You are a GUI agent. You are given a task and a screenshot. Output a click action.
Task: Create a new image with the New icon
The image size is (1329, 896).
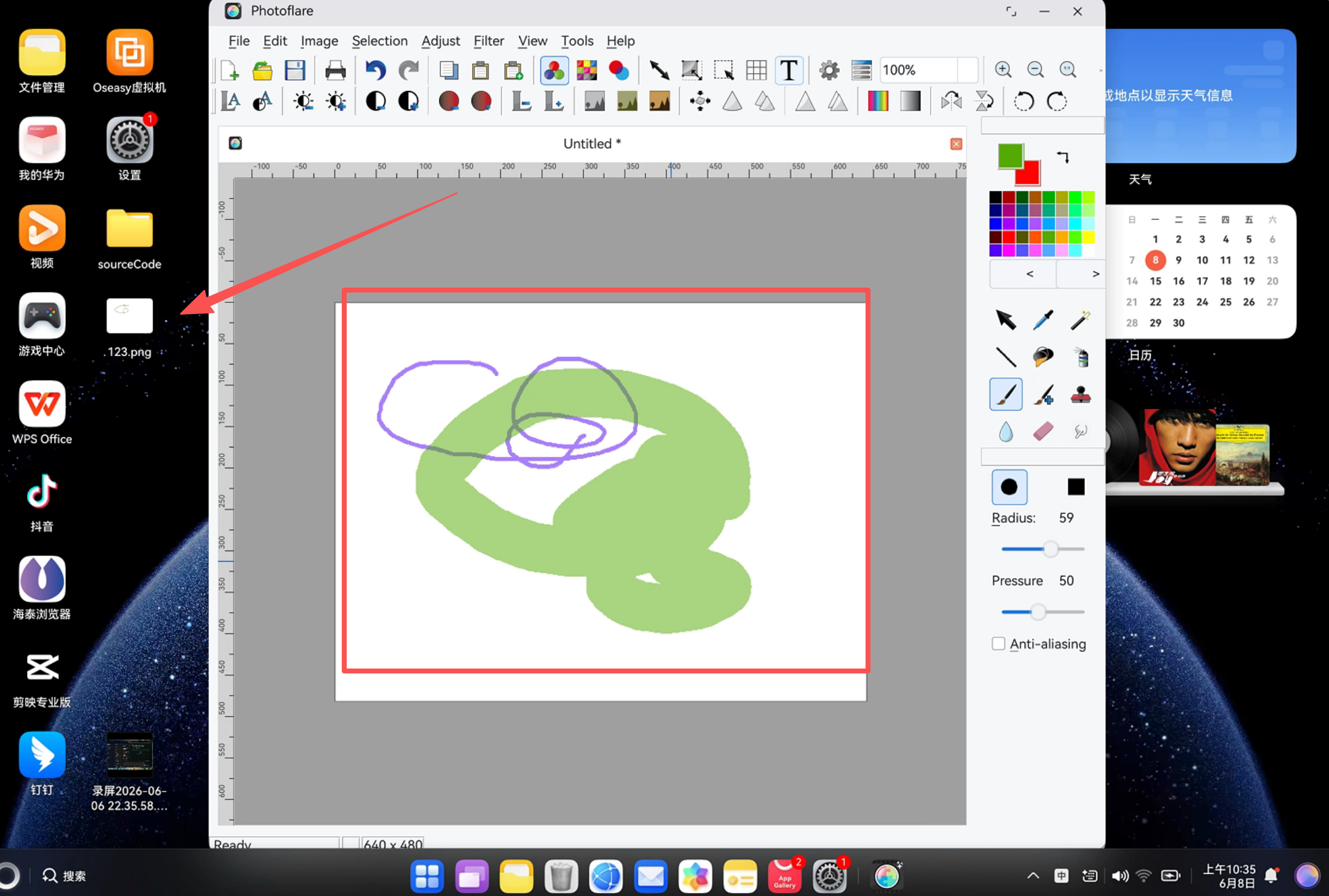coord(229,71)
